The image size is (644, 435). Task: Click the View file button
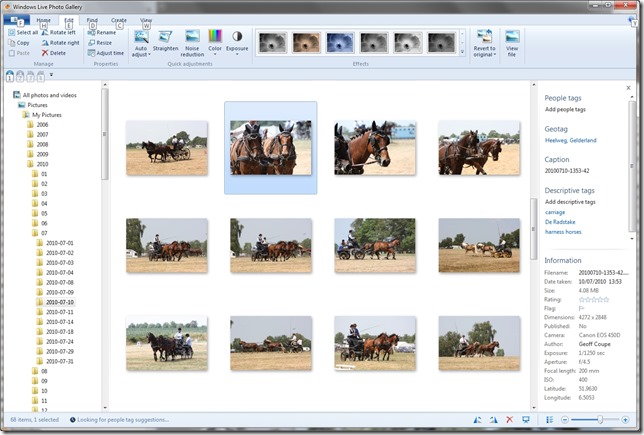pos(512,43)
